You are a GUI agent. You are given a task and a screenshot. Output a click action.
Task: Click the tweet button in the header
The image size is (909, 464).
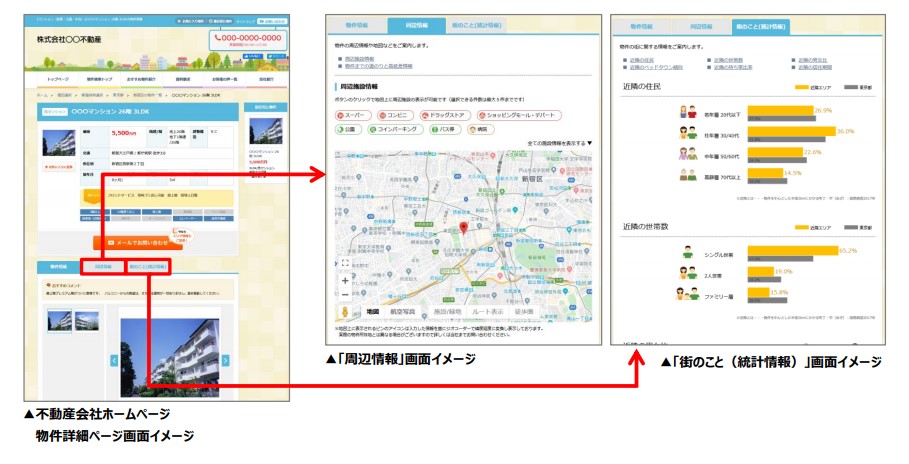[x=277, y=56]
